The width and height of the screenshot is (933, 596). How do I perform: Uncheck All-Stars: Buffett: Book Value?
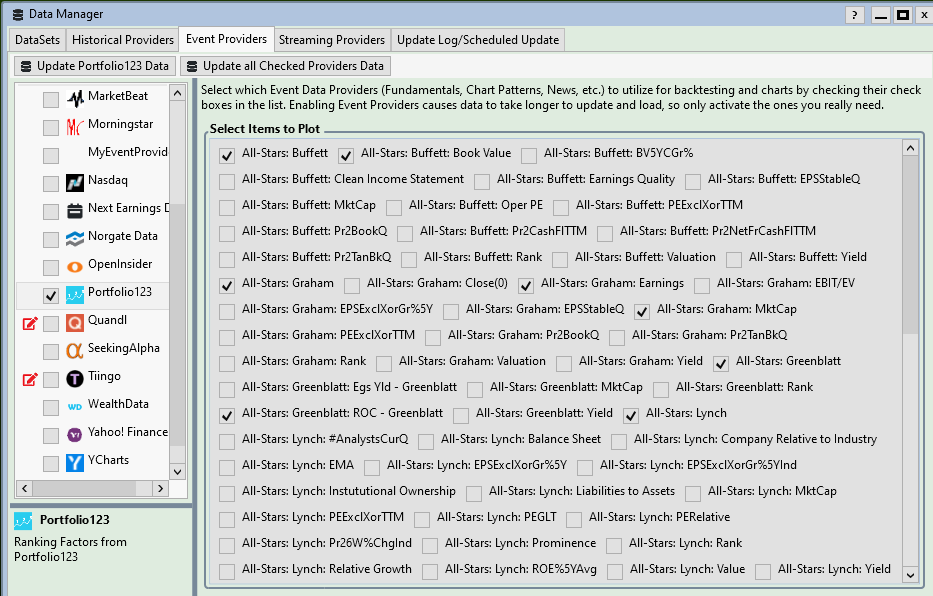346,155
